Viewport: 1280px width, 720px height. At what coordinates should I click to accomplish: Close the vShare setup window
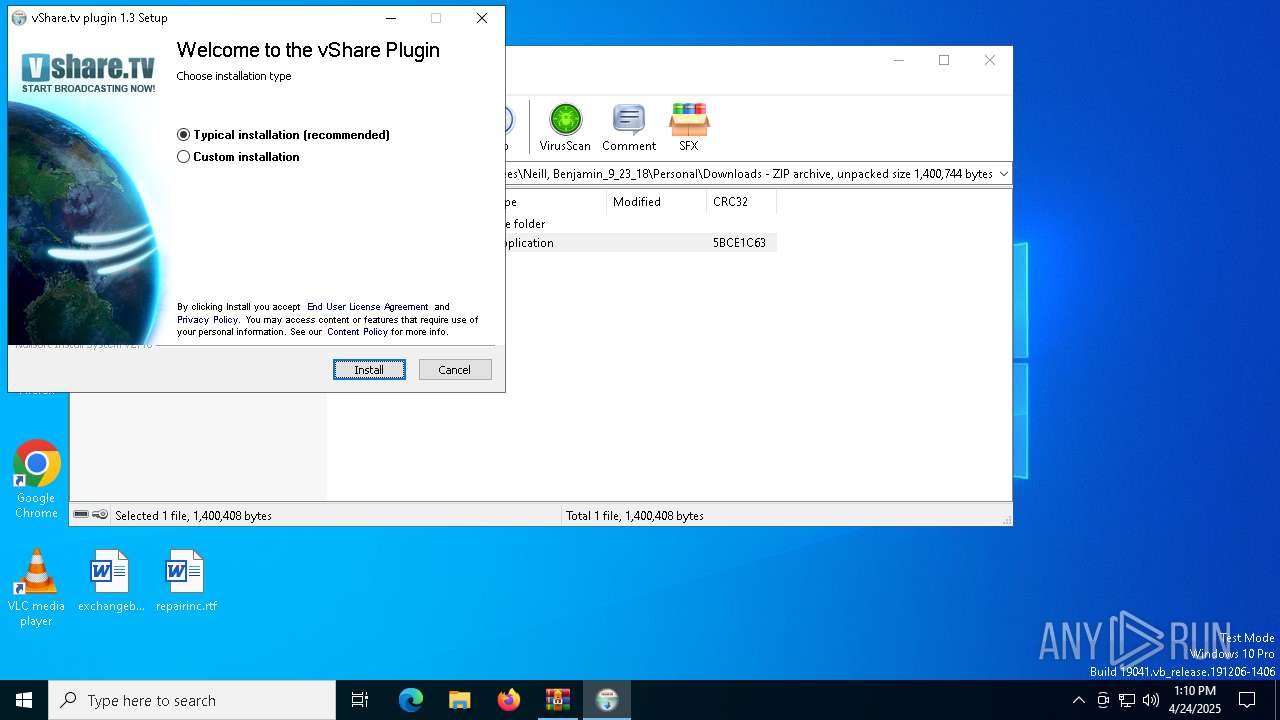click(482, 18)
